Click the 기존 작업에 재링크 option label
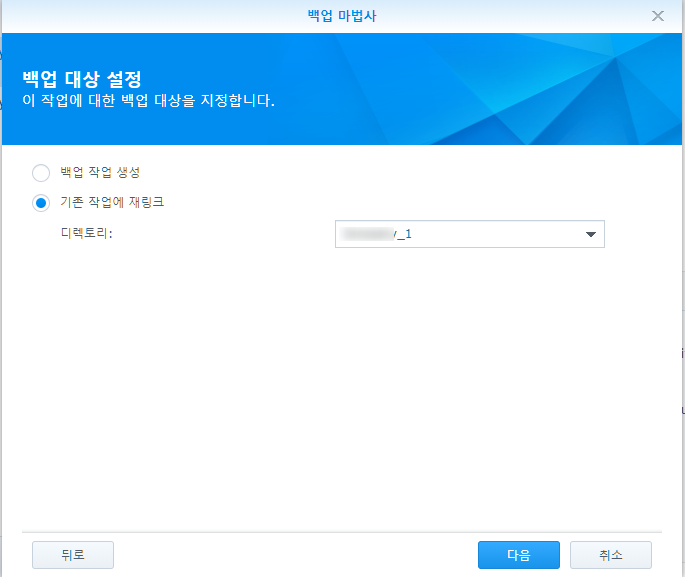 [112, 202]
